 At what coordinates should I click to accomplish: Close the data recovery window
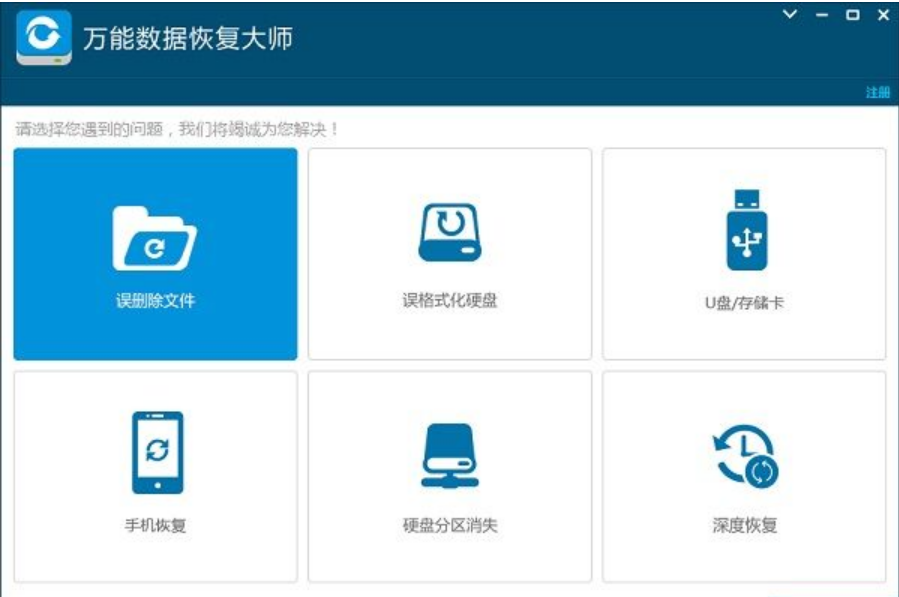pos(884,15)
